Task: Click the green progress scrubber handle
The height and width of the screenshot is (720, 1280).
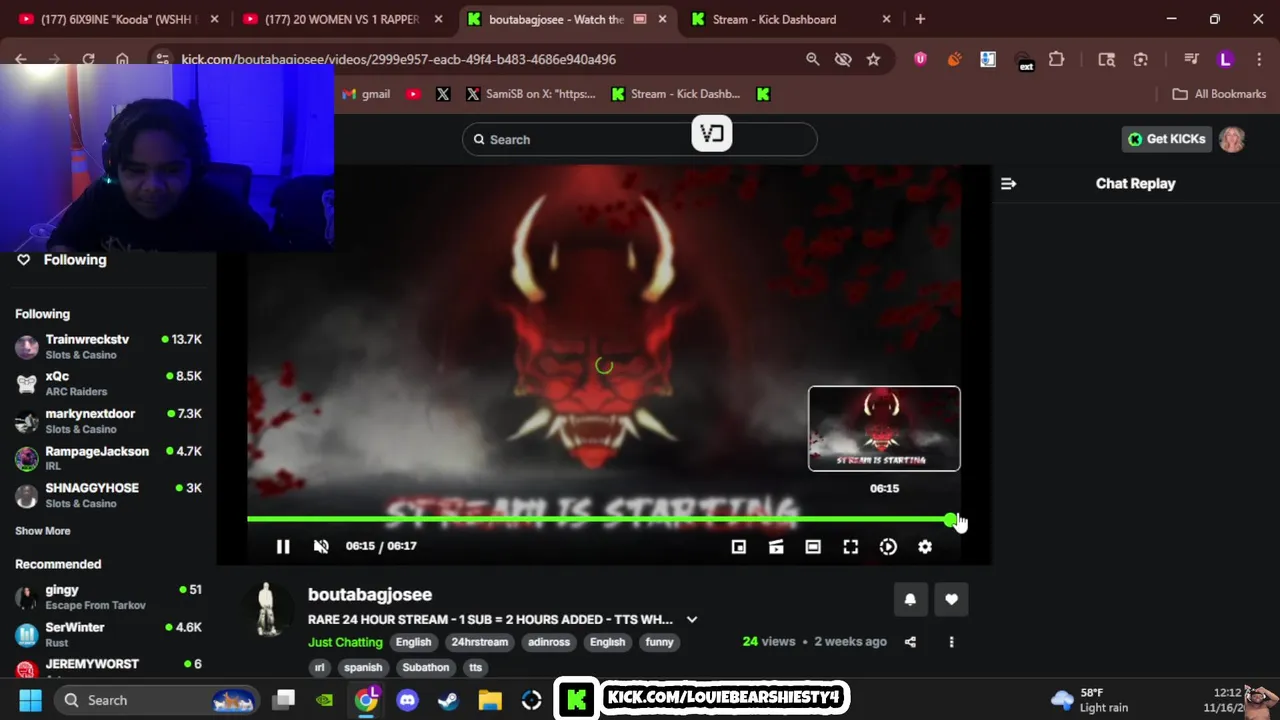Action: (949, 519)
